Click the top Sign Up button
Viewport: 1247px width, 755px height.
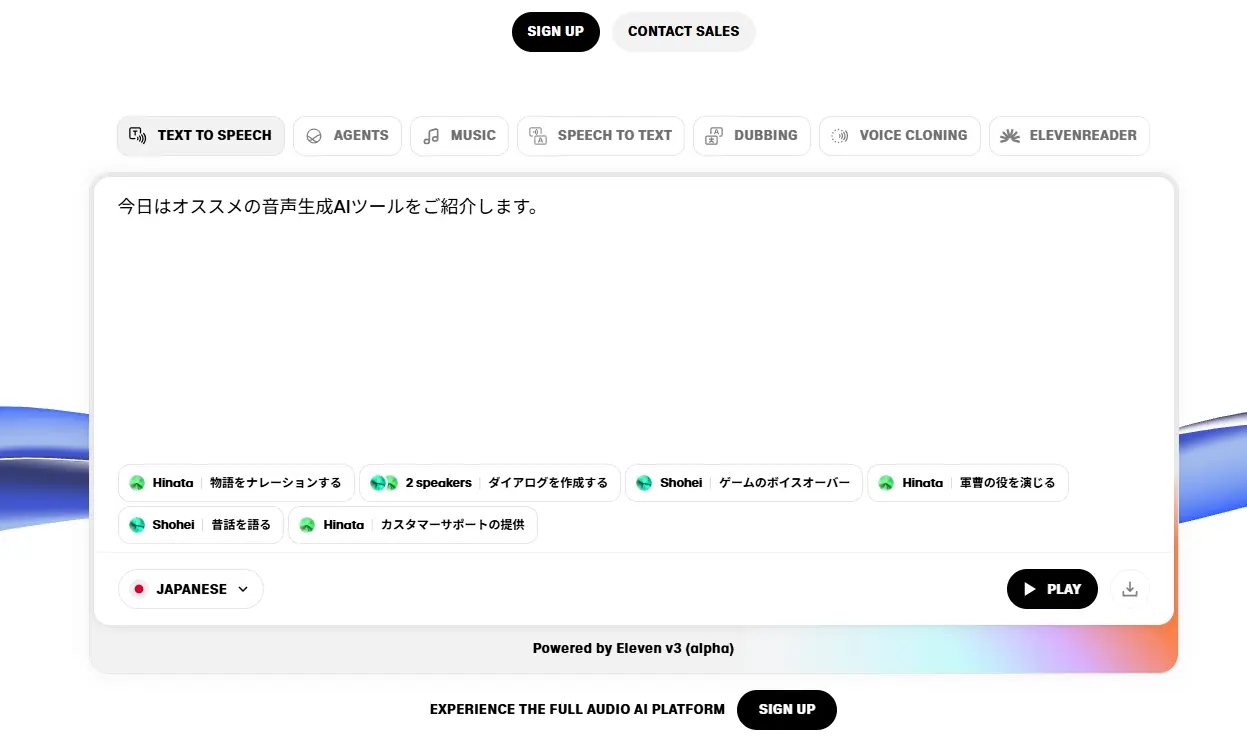click(556, 31)
